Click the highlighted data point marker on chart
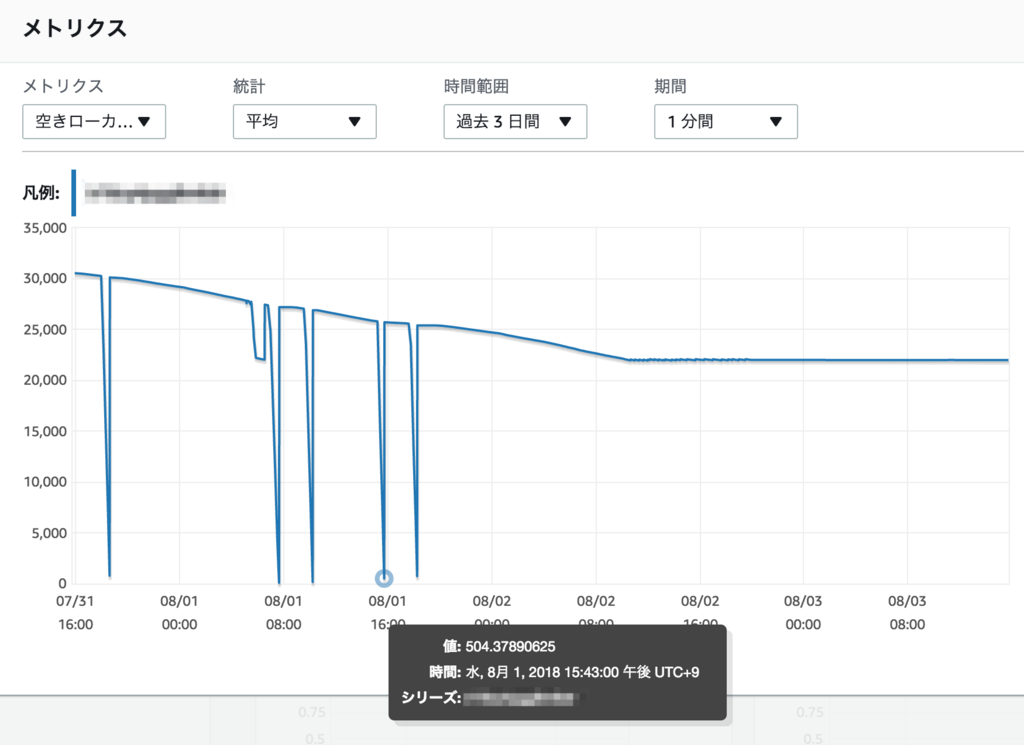This screenshot has width=1024, height=745. tap(384, 579)
